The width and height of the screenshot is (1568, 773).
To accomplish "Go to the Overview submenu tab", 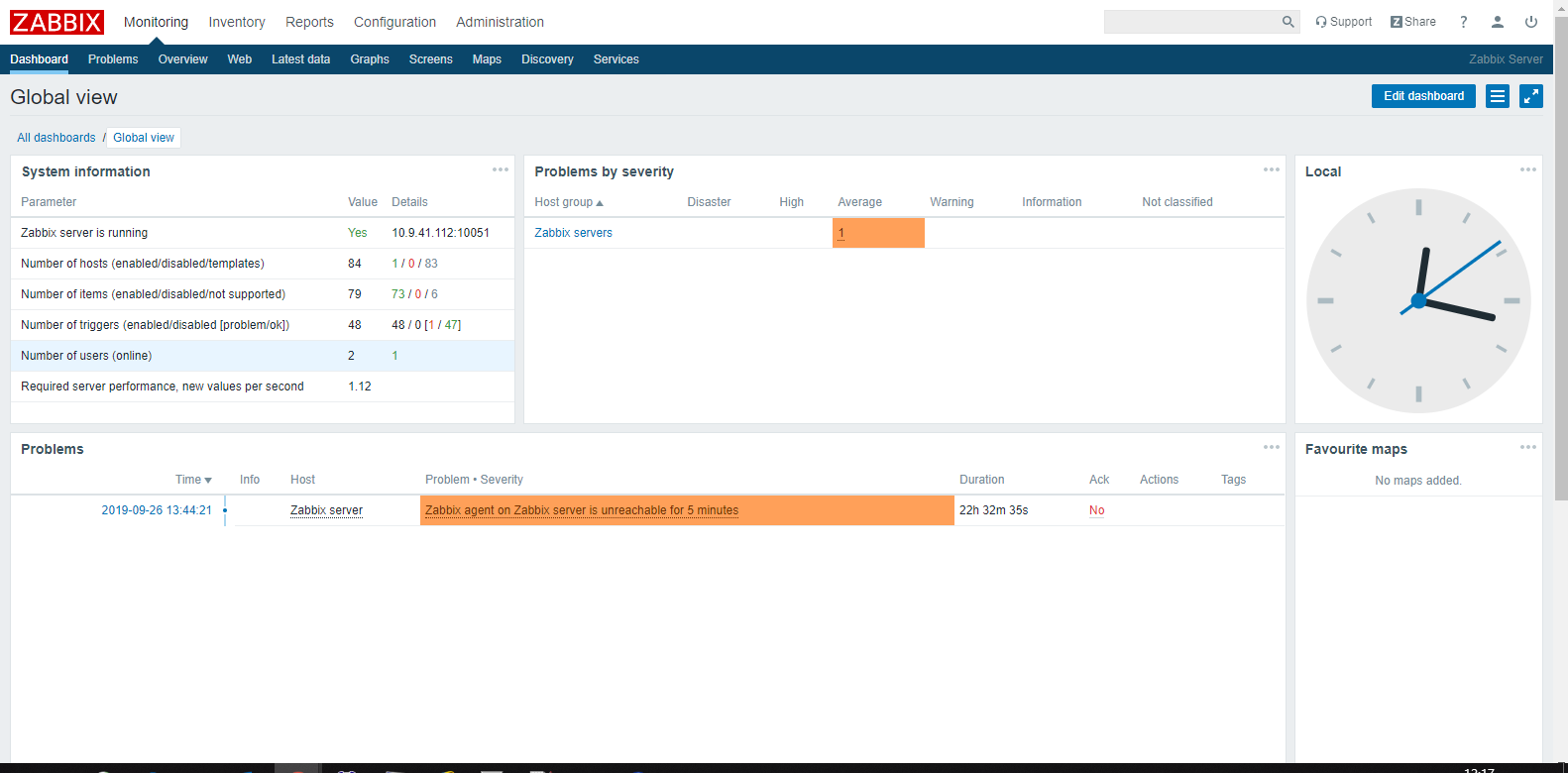I will pos(183,59).
